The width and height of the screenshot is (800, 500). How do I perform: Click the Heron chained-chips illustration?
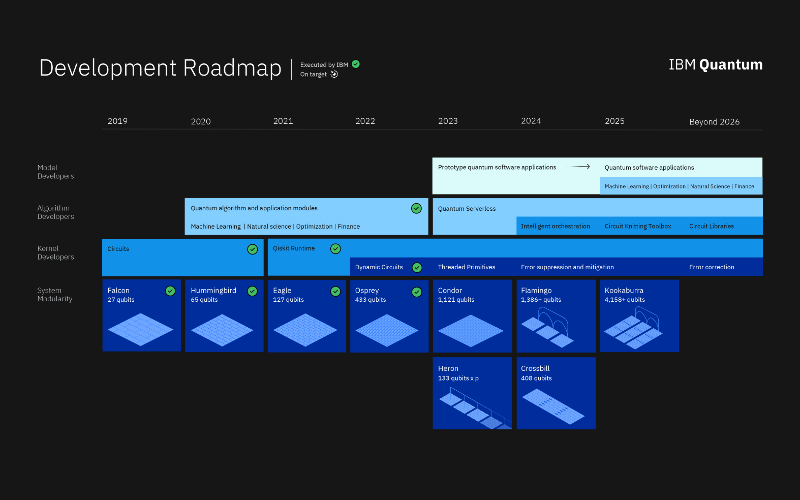[474, 409]
